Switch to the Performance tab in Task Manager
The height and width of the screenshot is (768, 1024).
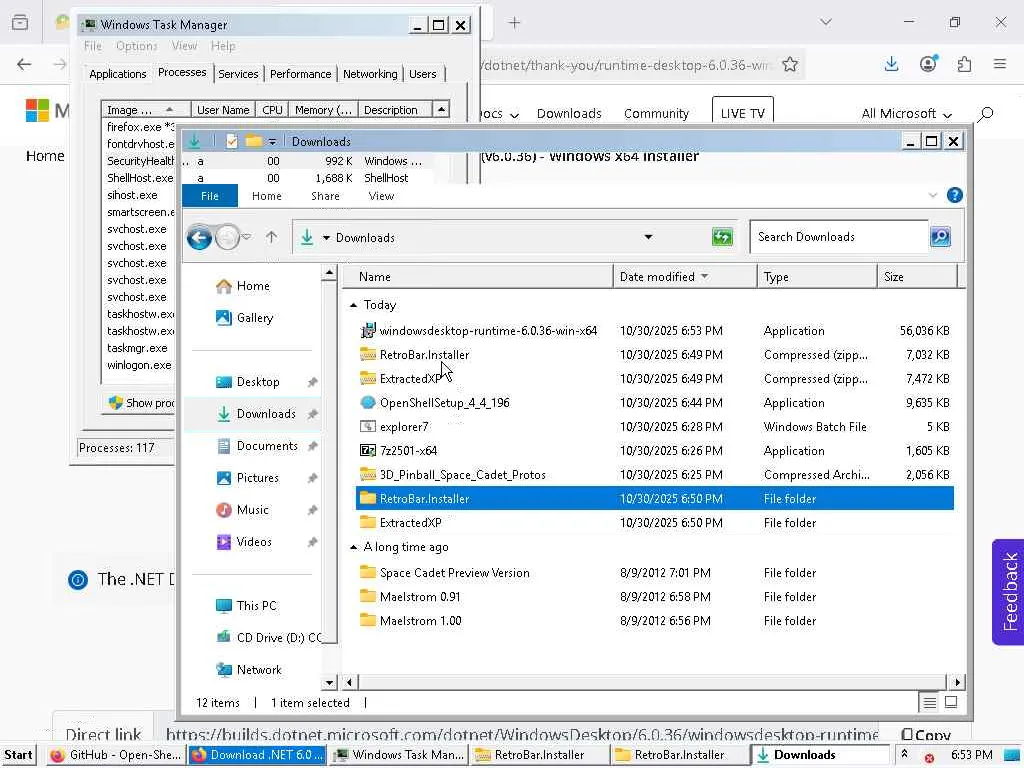pos(300,74)
